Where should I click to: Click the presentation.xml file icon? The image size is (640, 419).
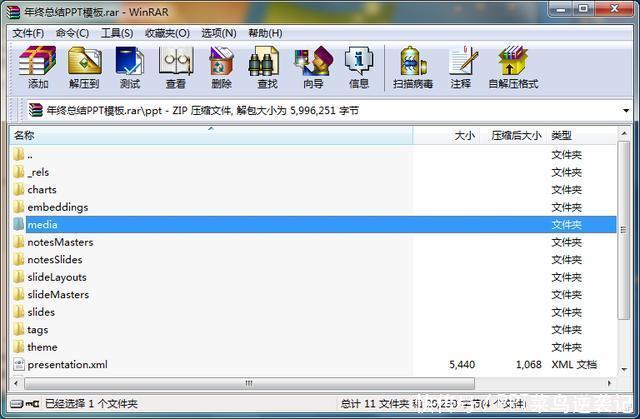(19, 364)
